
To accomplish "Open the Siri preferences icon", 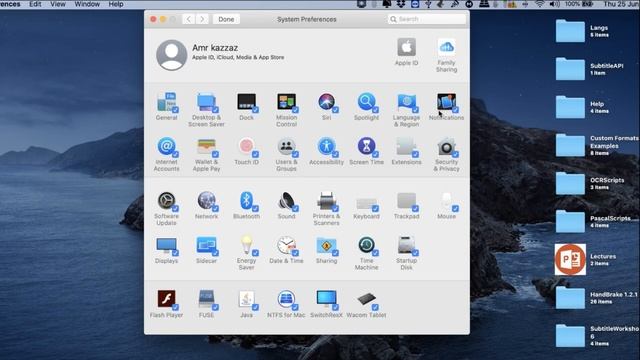I will click(x=327, y=102).
